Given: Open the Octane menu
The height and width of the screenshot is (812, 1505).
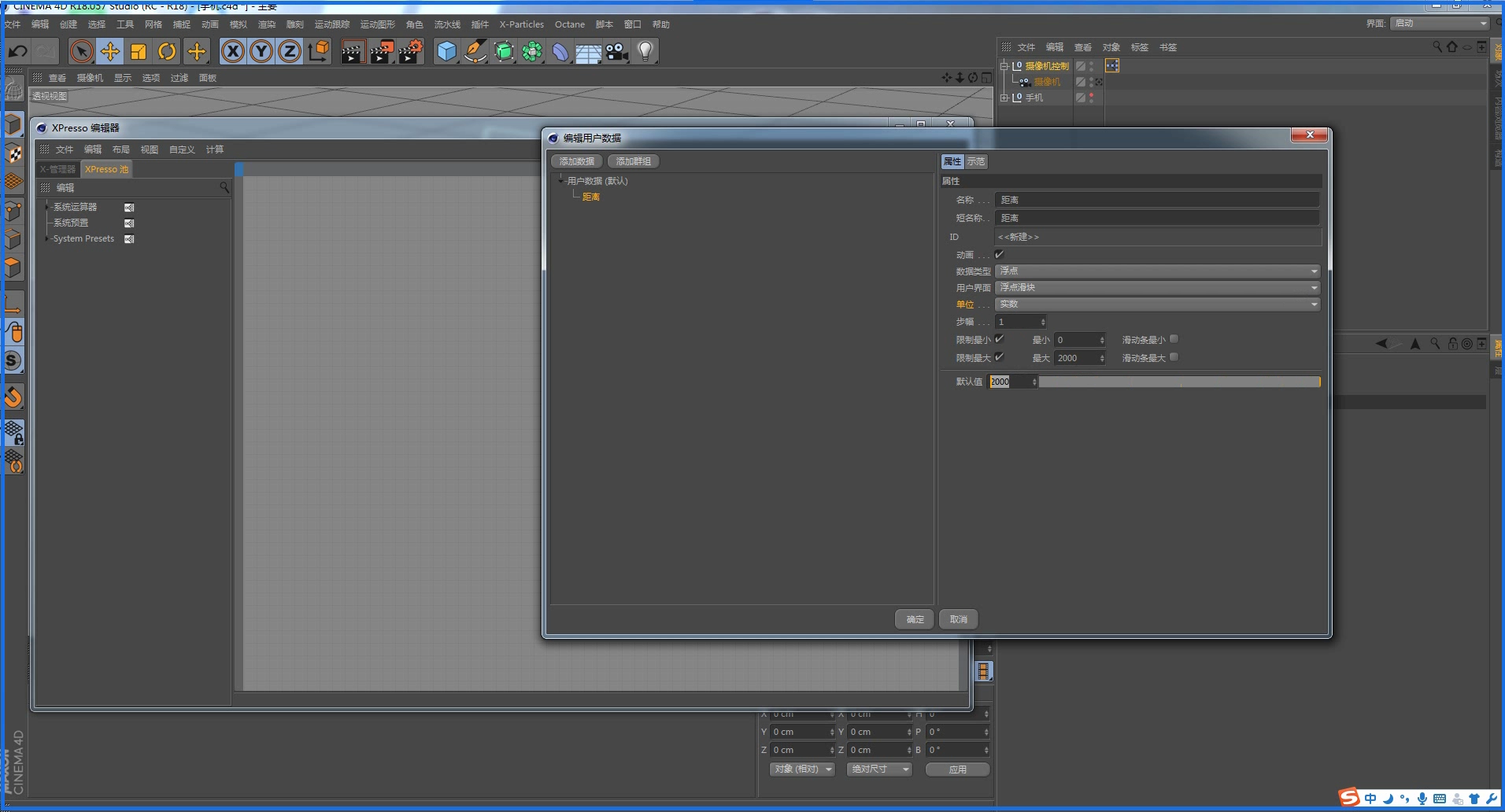Looking at the screenshot, I should tap(570, 24).
